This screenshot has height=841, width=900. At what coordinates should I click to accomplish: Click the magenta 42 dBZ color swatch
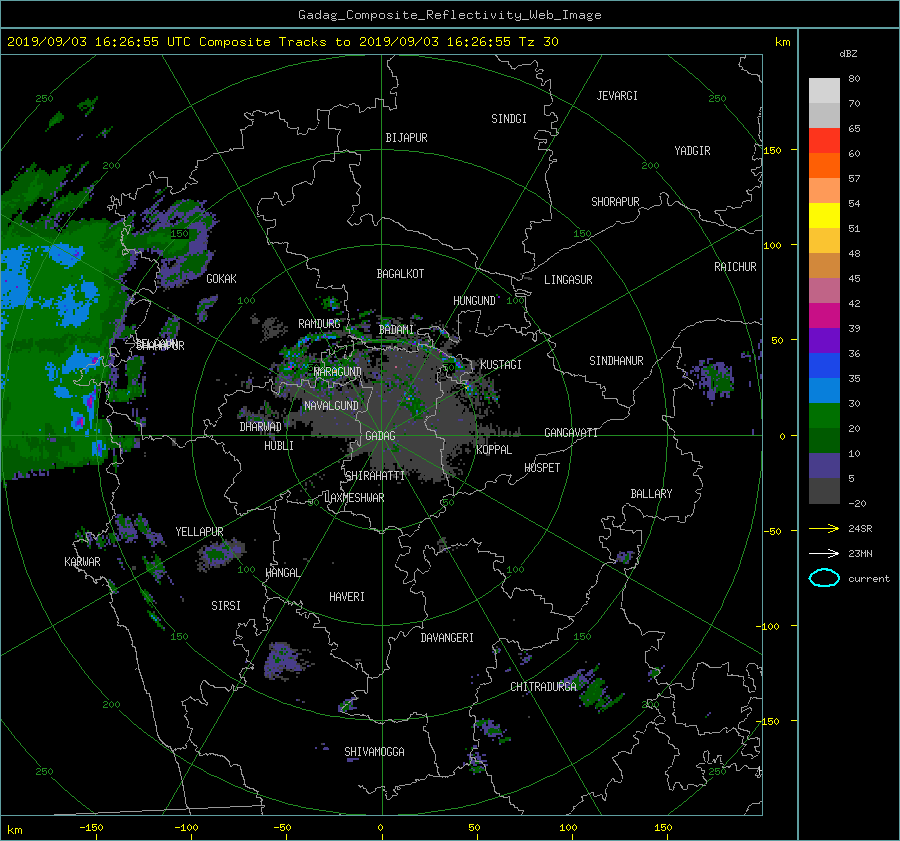pos(824,315)
